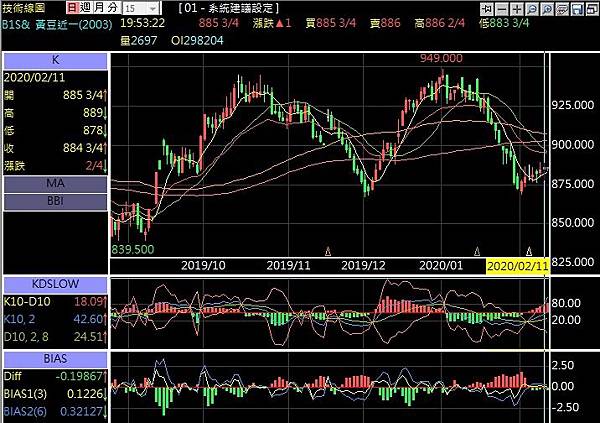Click the K10-D10 18.09 value row
The height and width of the screenshot is (423, 600).
point(55,302)
